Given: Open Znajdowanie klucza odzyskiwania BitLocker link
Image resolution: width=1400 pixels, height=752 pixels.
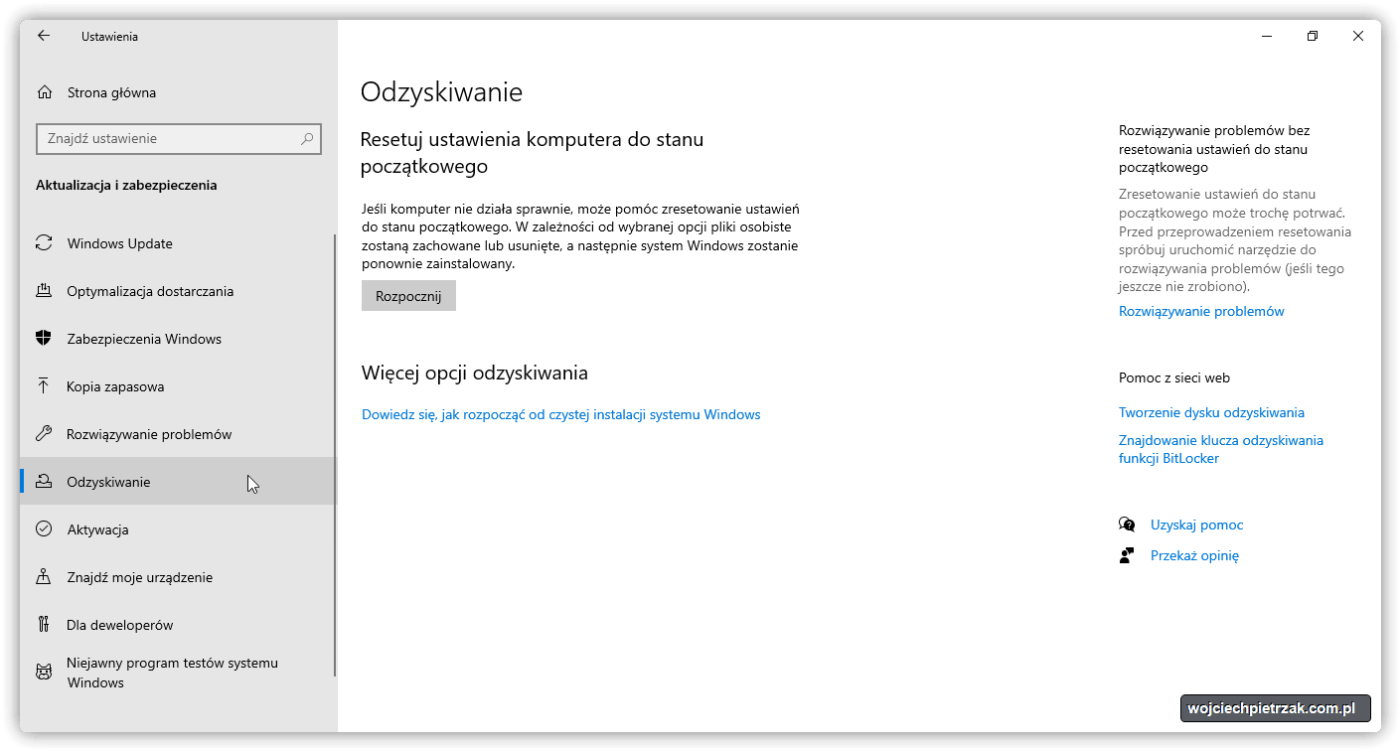Looking at the screenshot, I should click(1221, 449).
